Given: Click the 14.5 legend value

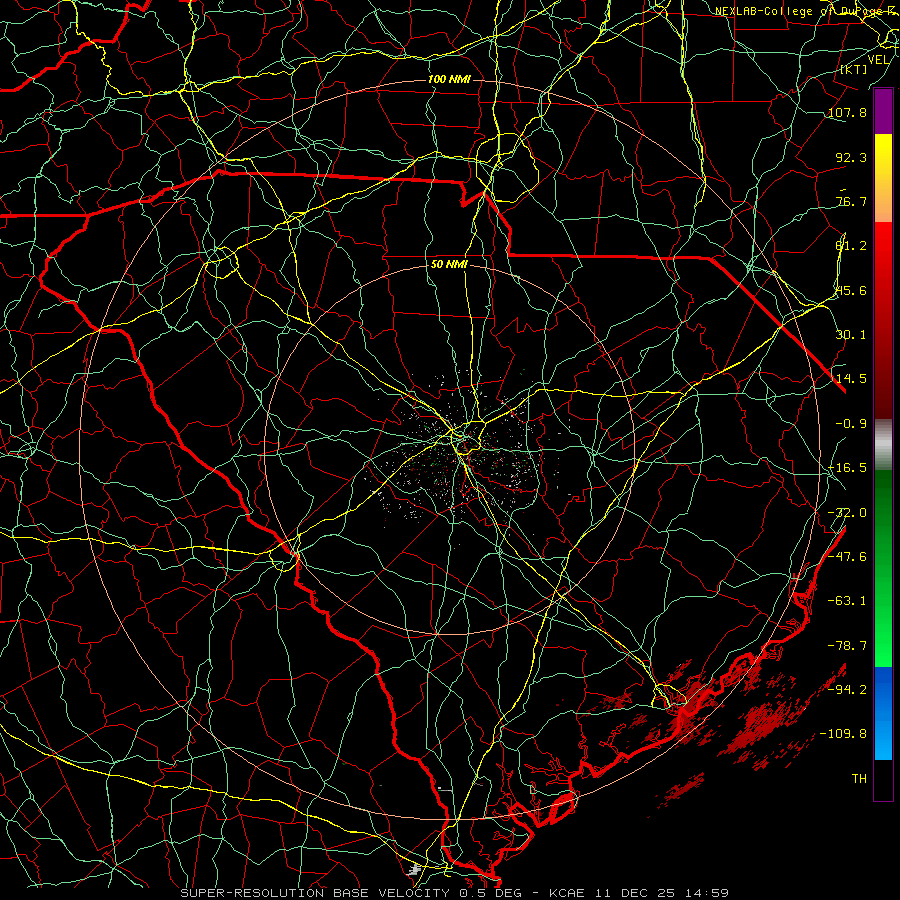Looking at the screenshot, I should tap(851, 379).
